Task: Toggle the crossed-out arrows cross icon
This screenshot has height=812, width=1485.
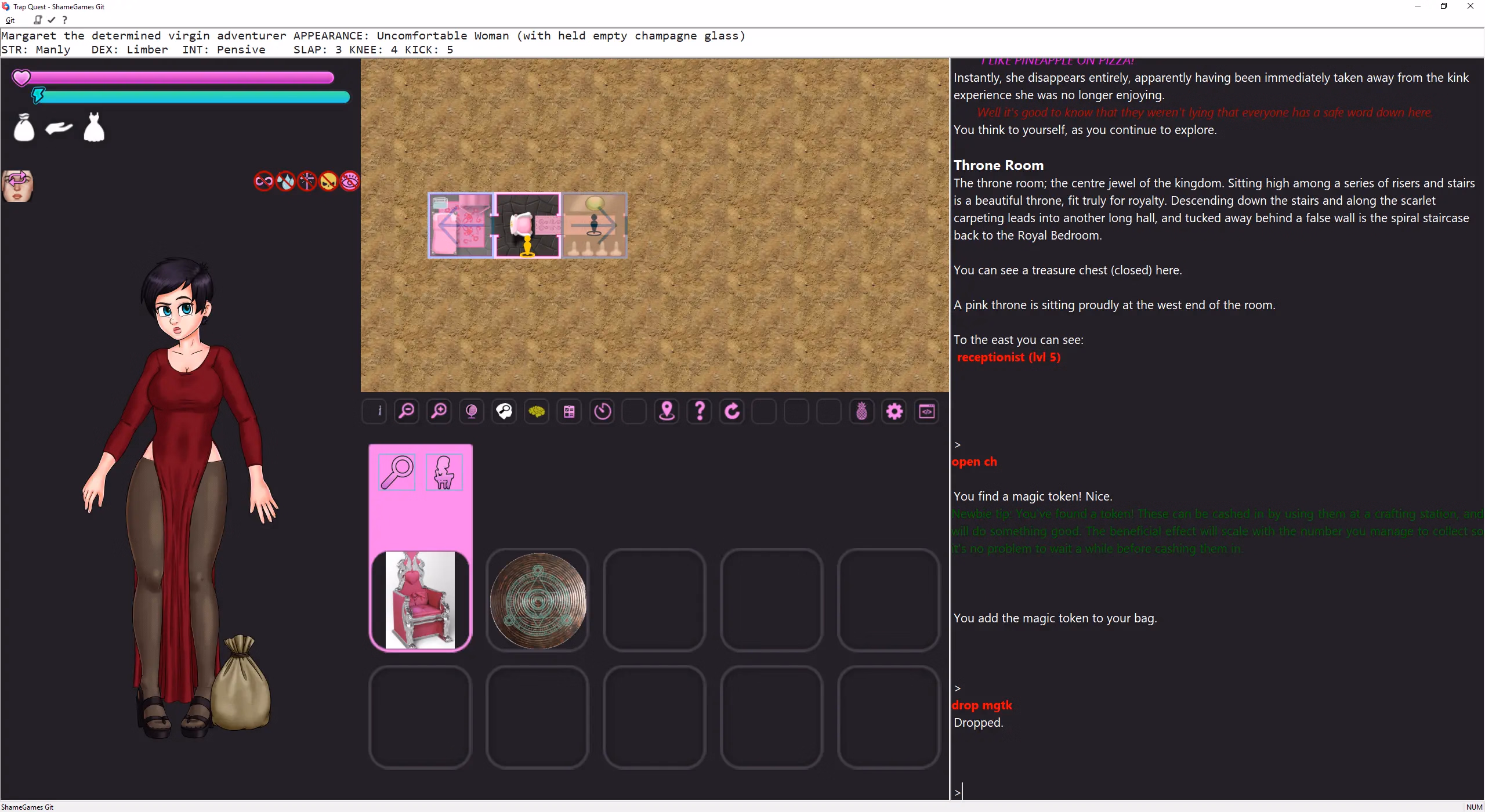Action: click(307, 182)
